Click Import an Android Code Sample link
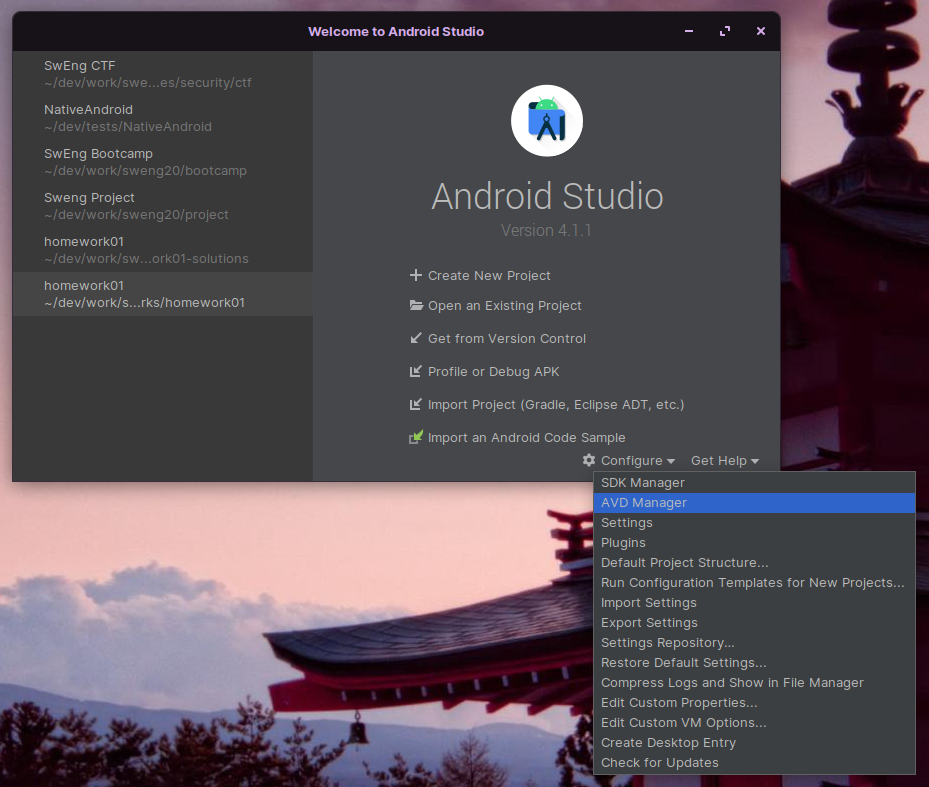 526,437
